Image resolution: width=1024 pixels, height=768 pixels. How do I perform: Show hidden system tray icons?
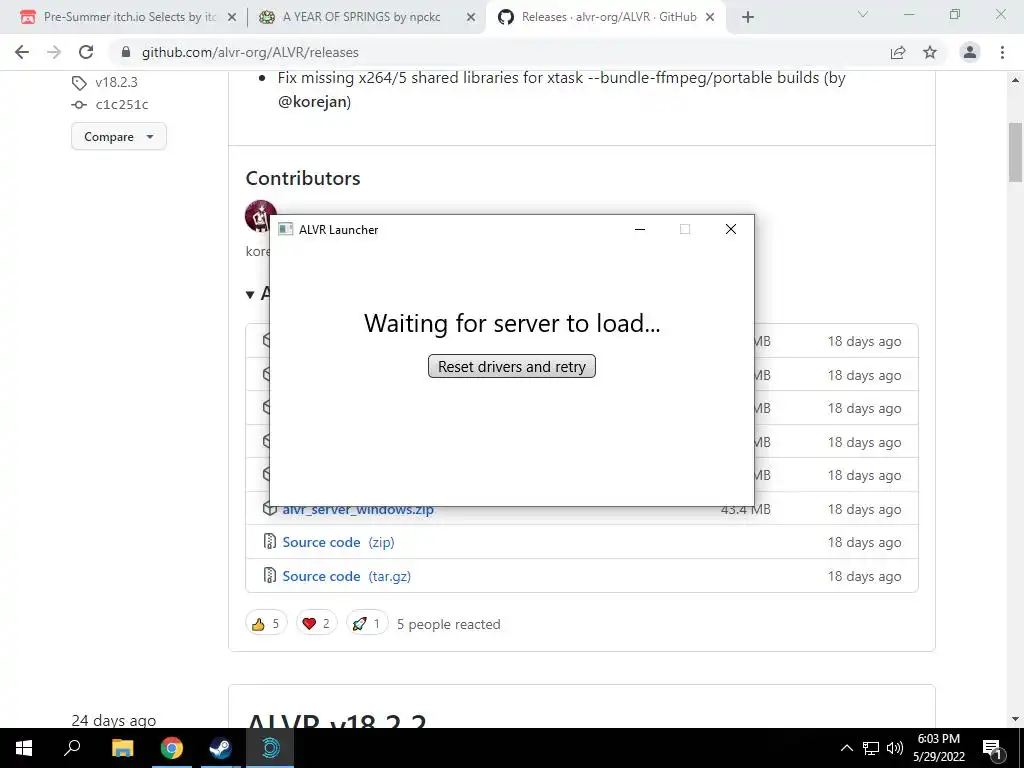[846, 748]
